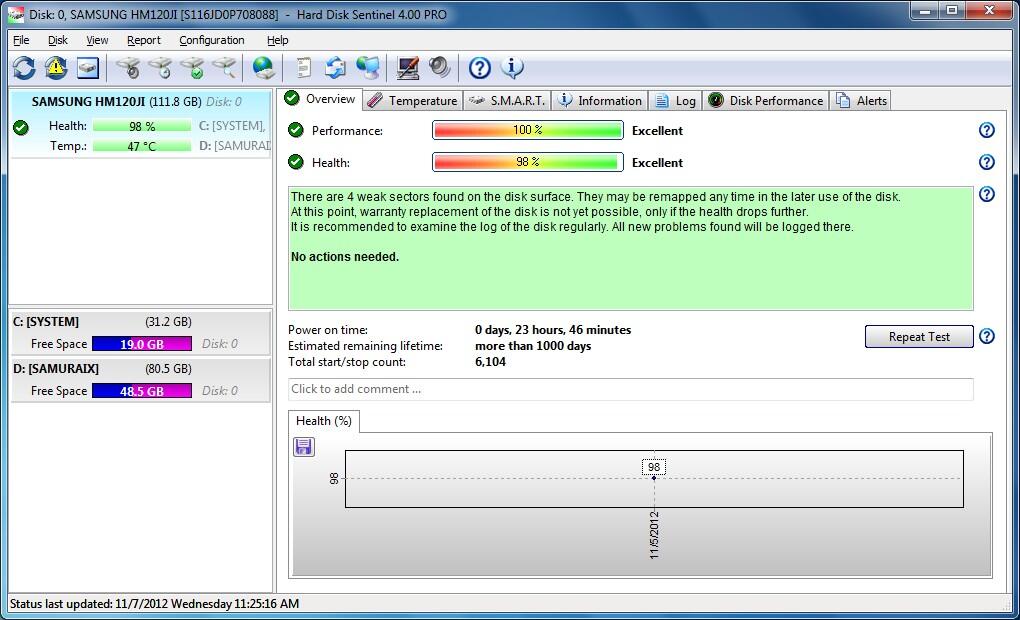Click the help icon beside Performance bar
Screen dimensions: 1020x620
click(987, 130)
